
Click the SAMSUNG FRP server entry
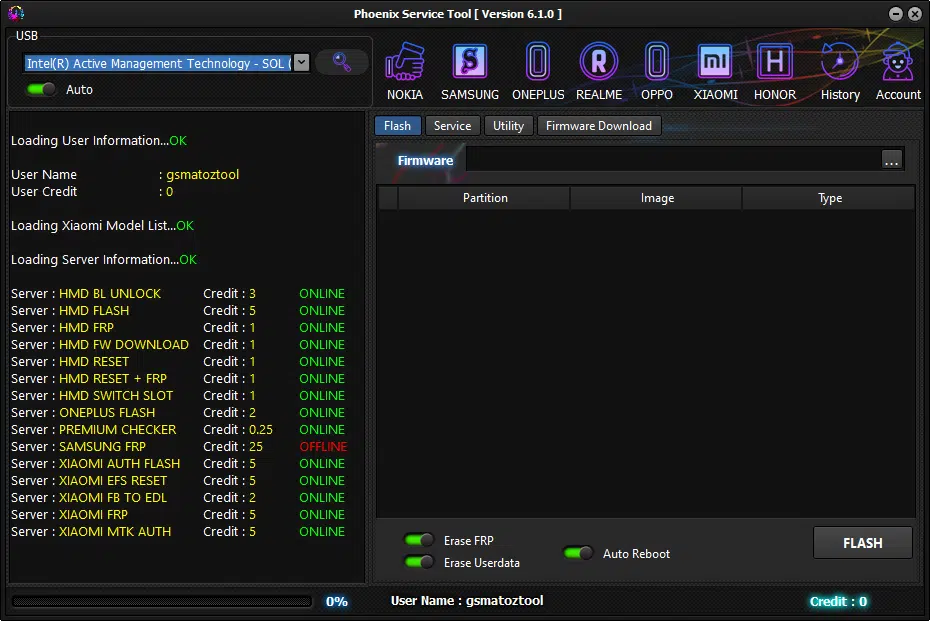pyautogui.click(x=102, y=447)
